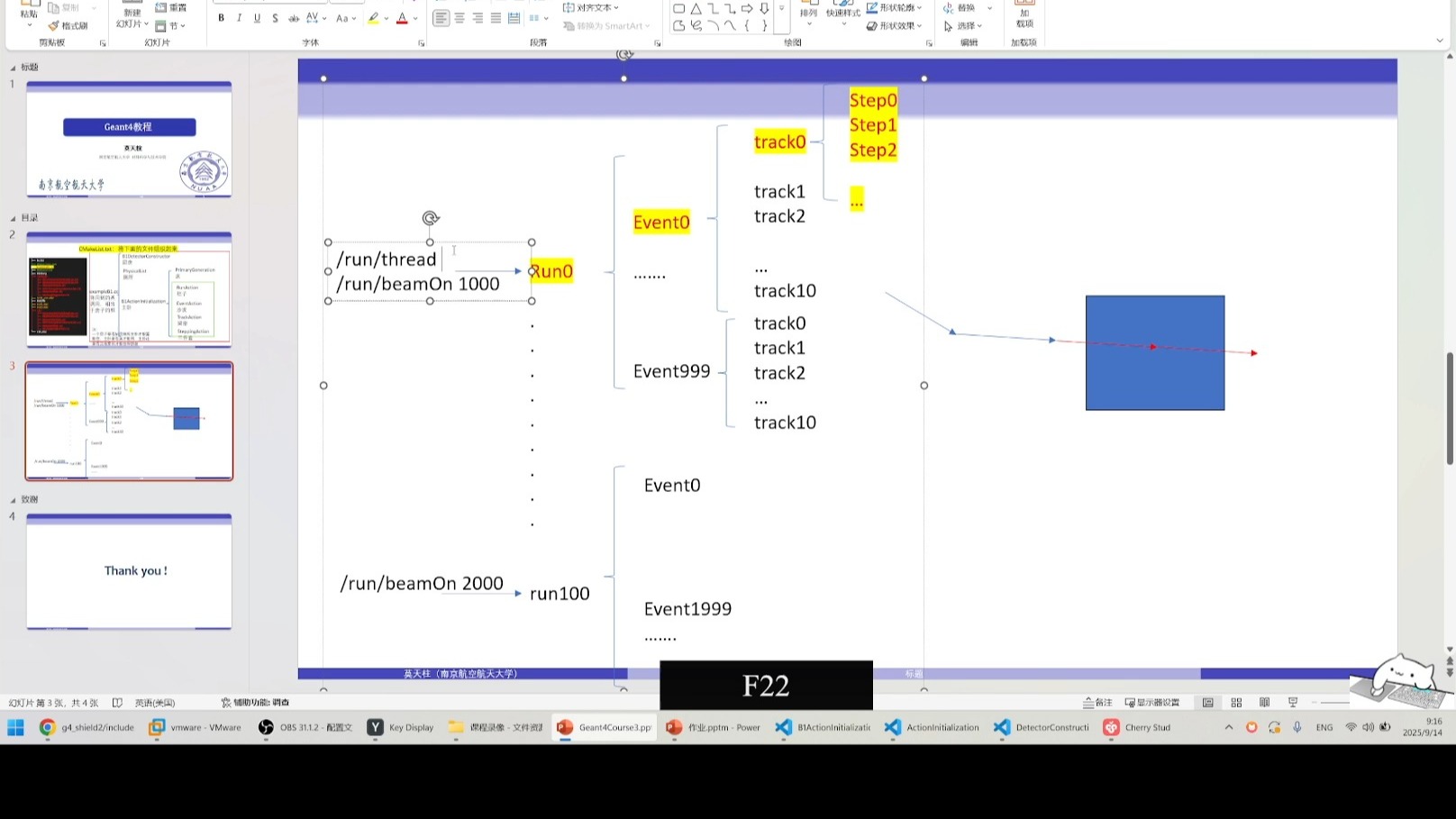Collapse the 目录 section in slide panel
The width and height of the screenshot is (1456, 819).
[x=13, y=218]
